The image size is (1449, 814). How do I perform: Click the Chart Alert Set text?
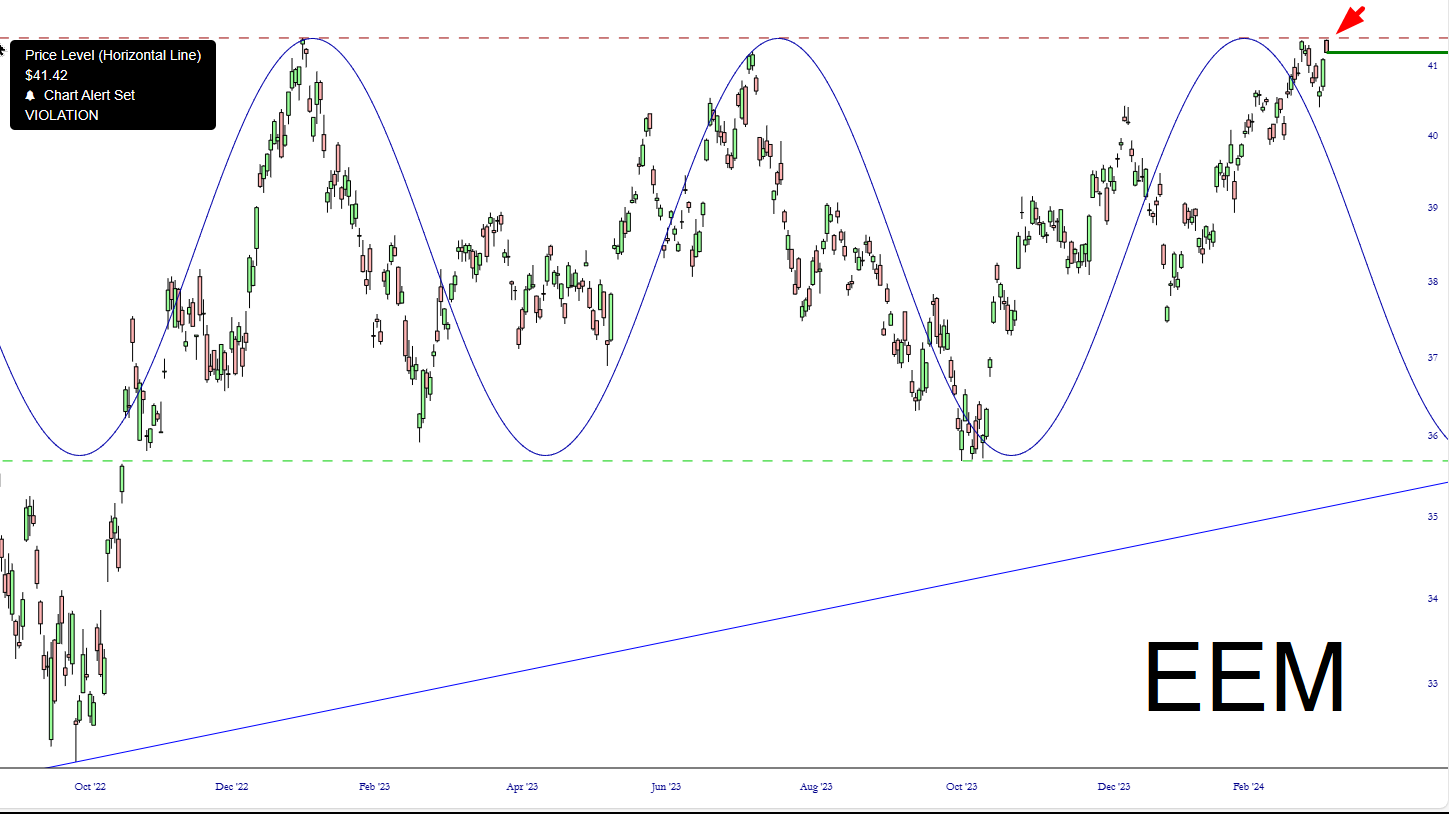coord(89,95)
